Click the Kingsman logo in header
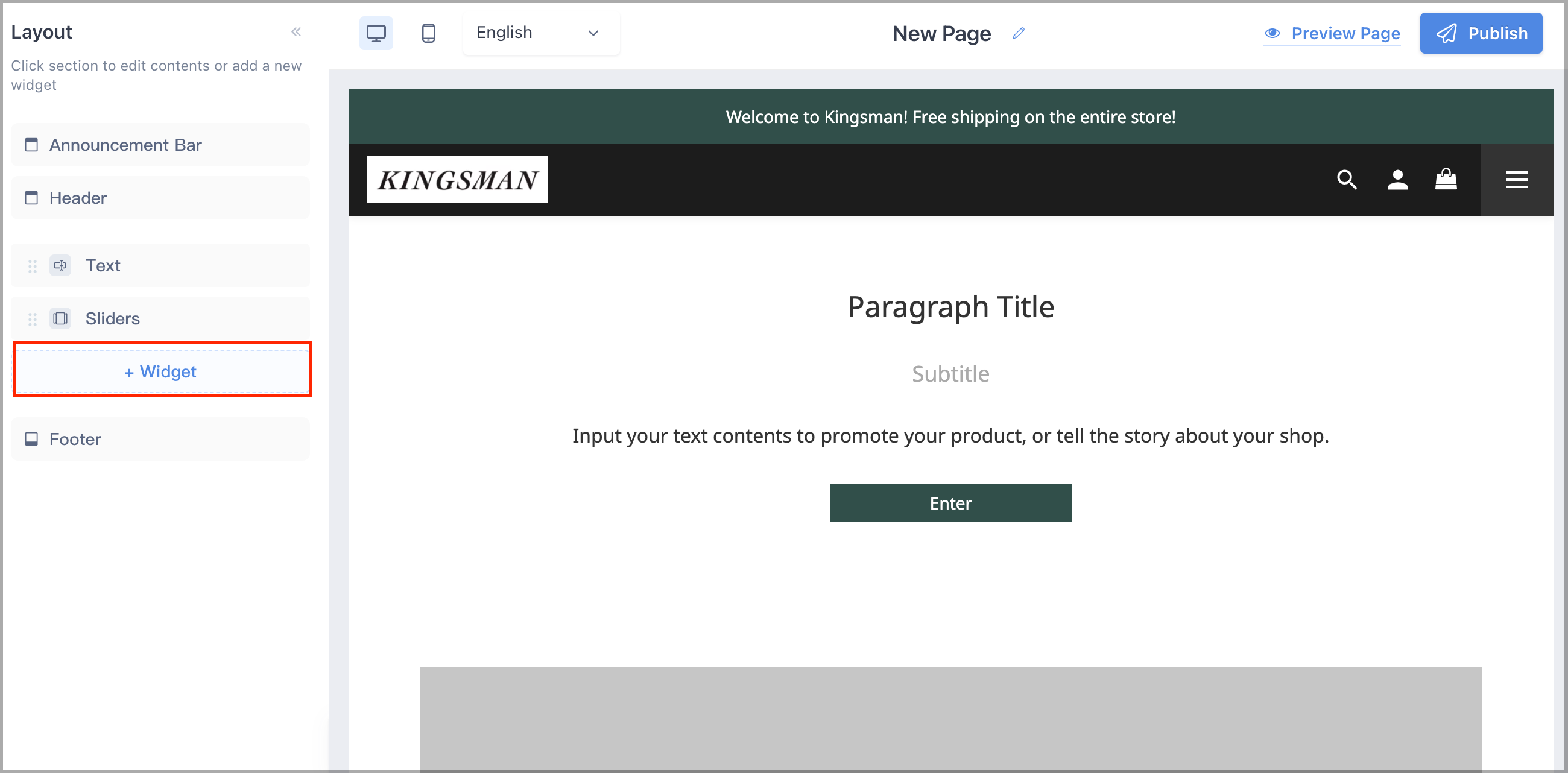The height and width of the screenshot is (773, 1568). [457, 180]
